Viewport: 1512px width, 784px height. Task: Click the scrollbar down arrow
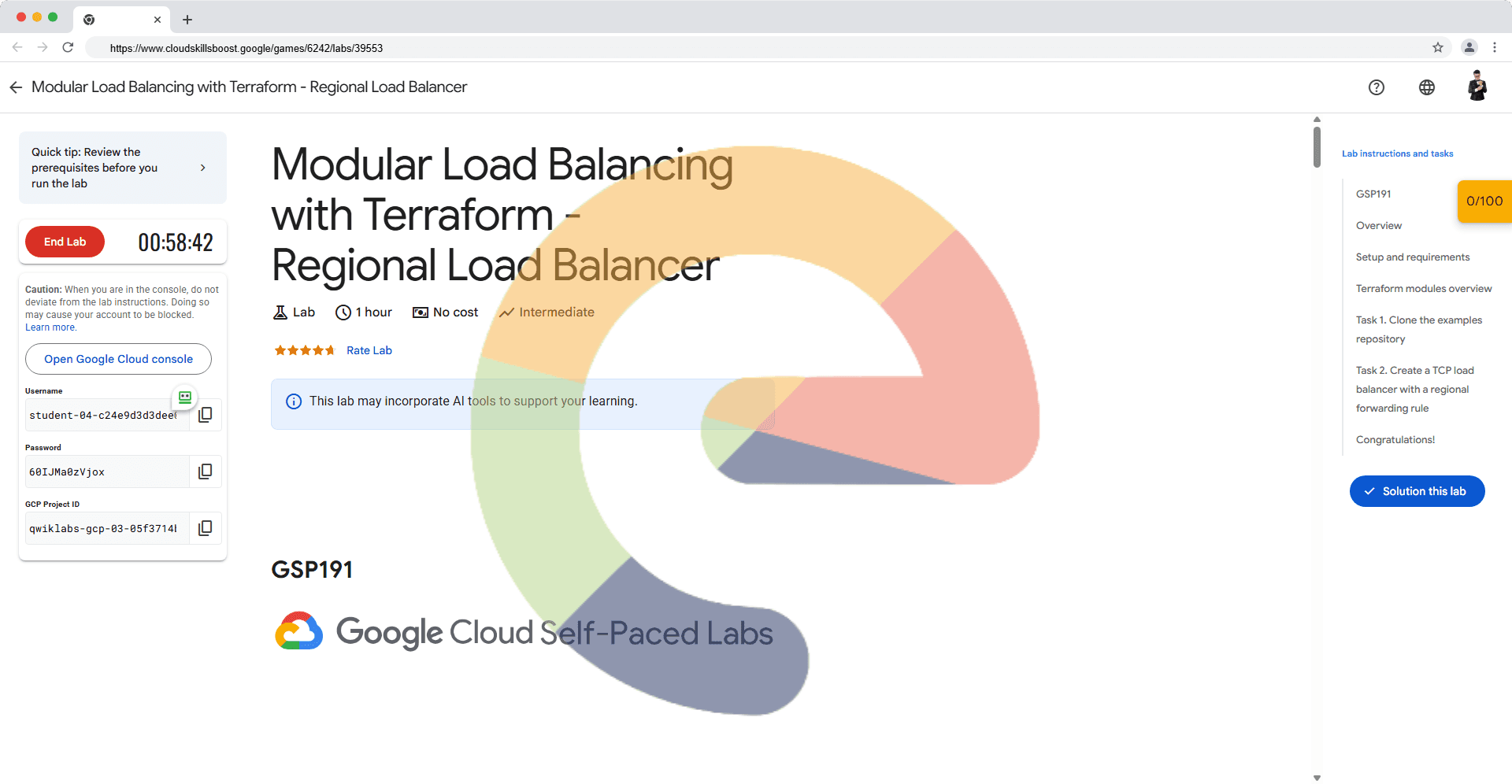point(1317,778)
